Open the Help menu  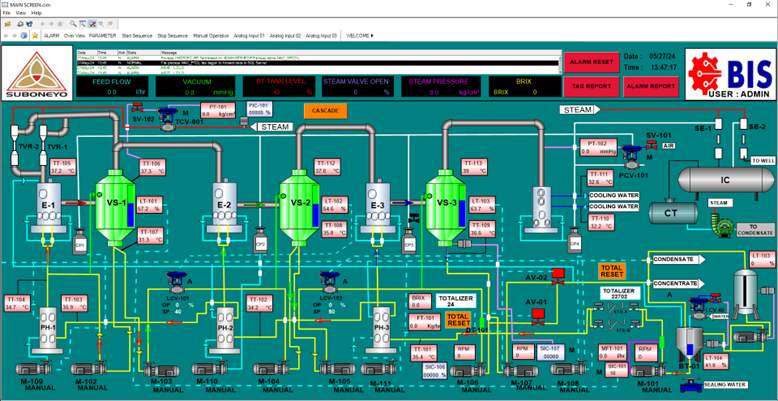37,13
